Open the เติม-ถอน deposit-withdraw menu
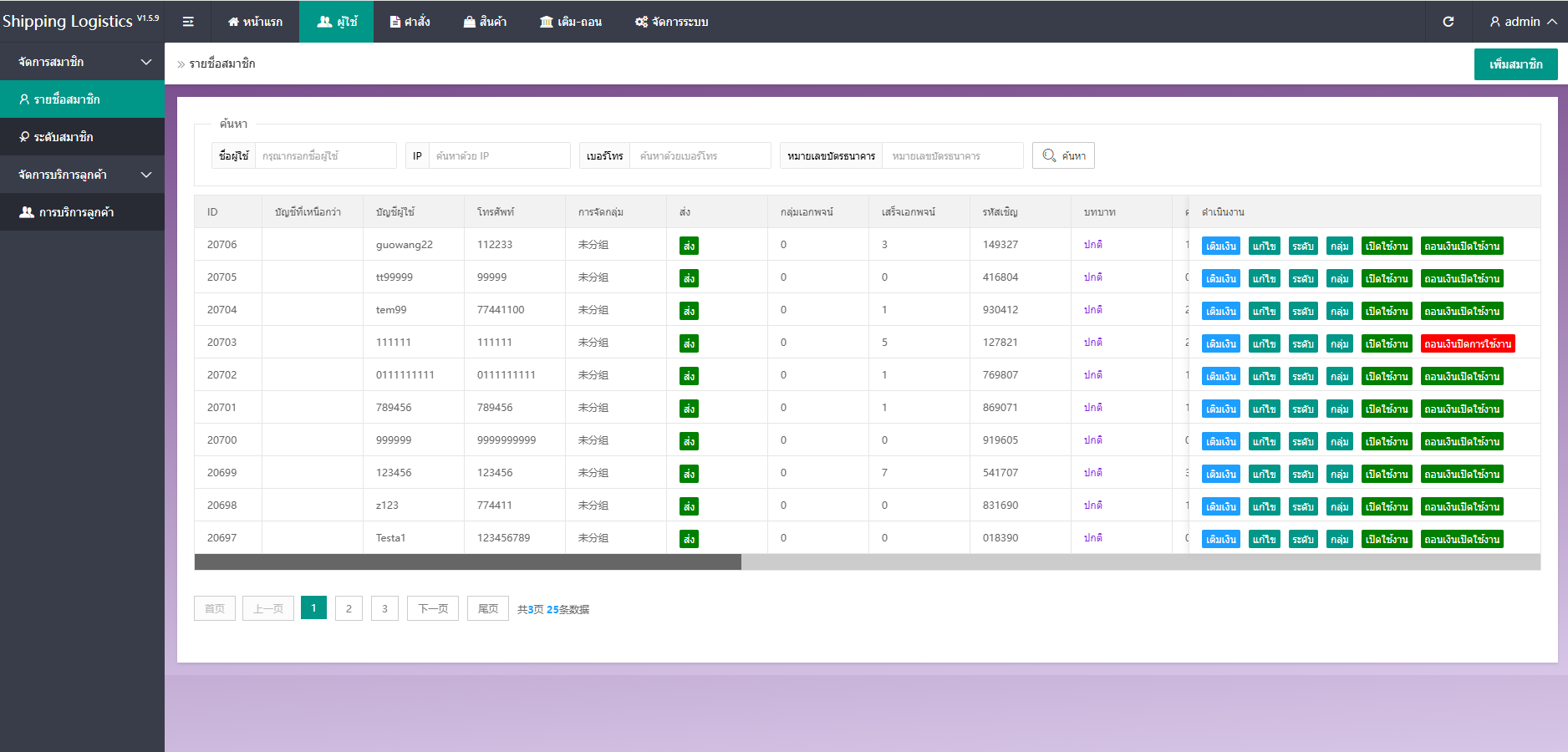Screen dimensions: 1568x752 click(x=571, y=22)
